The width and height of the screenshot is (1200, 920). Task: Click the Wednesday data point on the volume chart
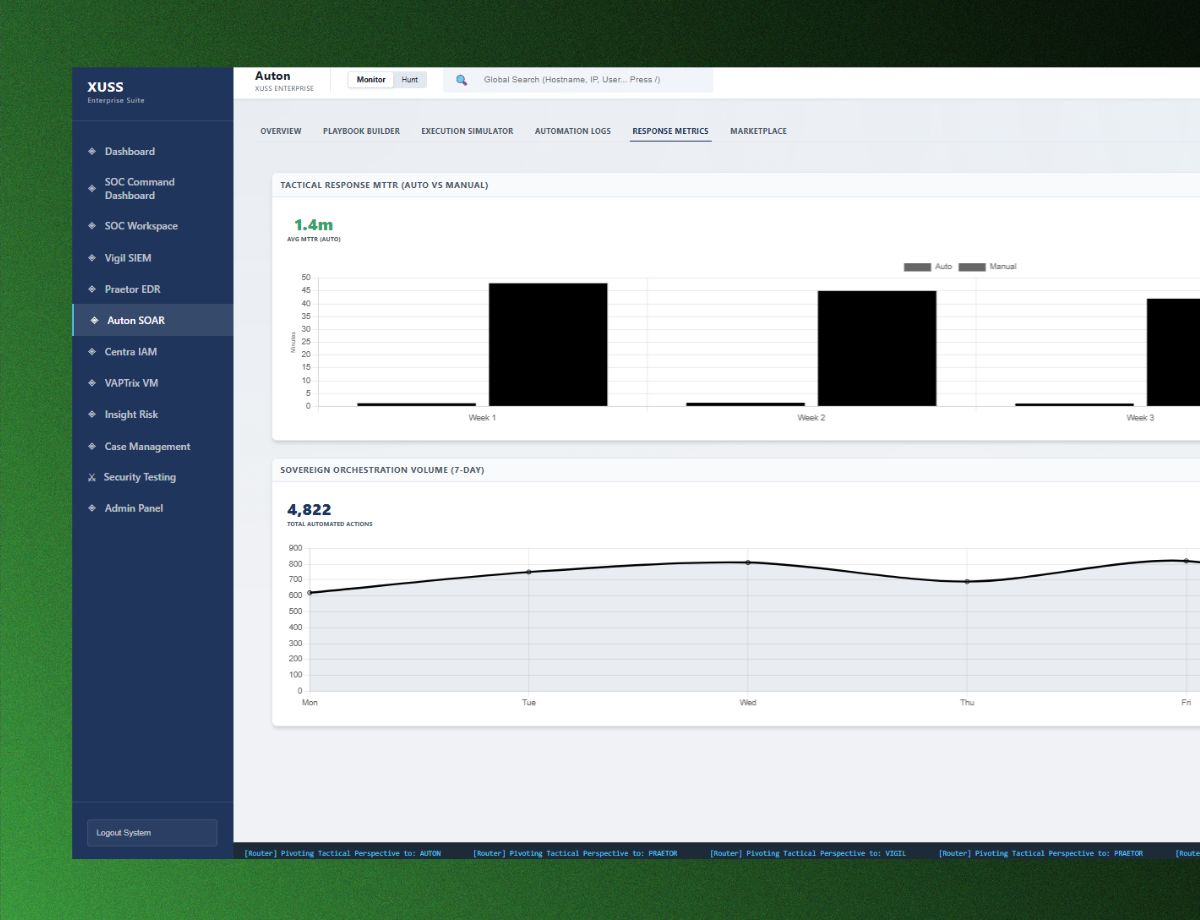point(748,563)
